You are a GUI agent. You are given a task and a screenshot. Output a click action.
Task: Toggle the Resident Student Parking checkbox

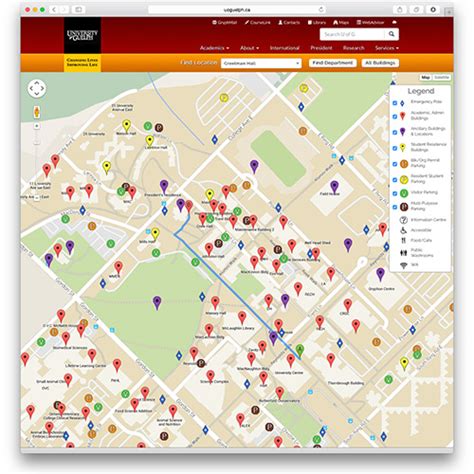pos(395,180)
